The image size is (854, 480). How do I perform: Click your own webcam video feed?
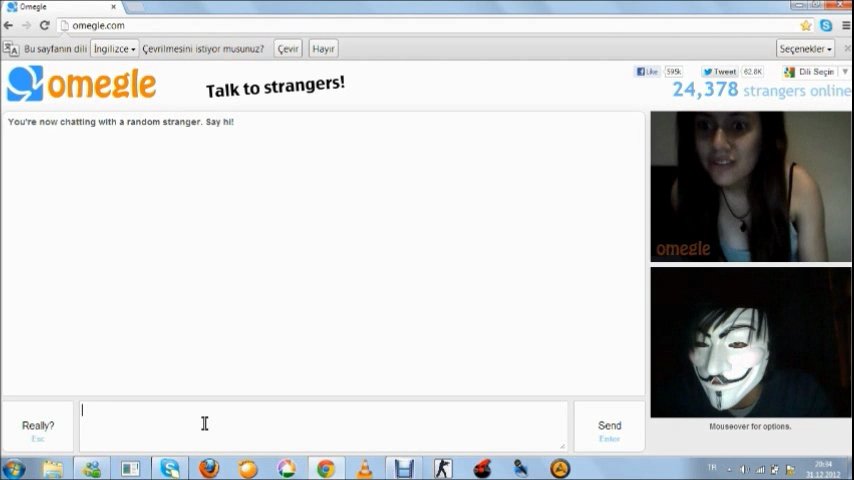751,342
